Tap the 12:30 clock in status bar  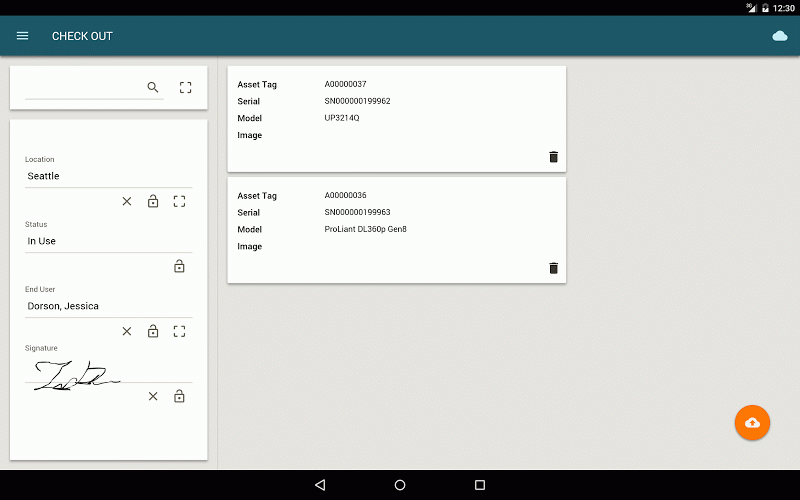coord(784,8)
